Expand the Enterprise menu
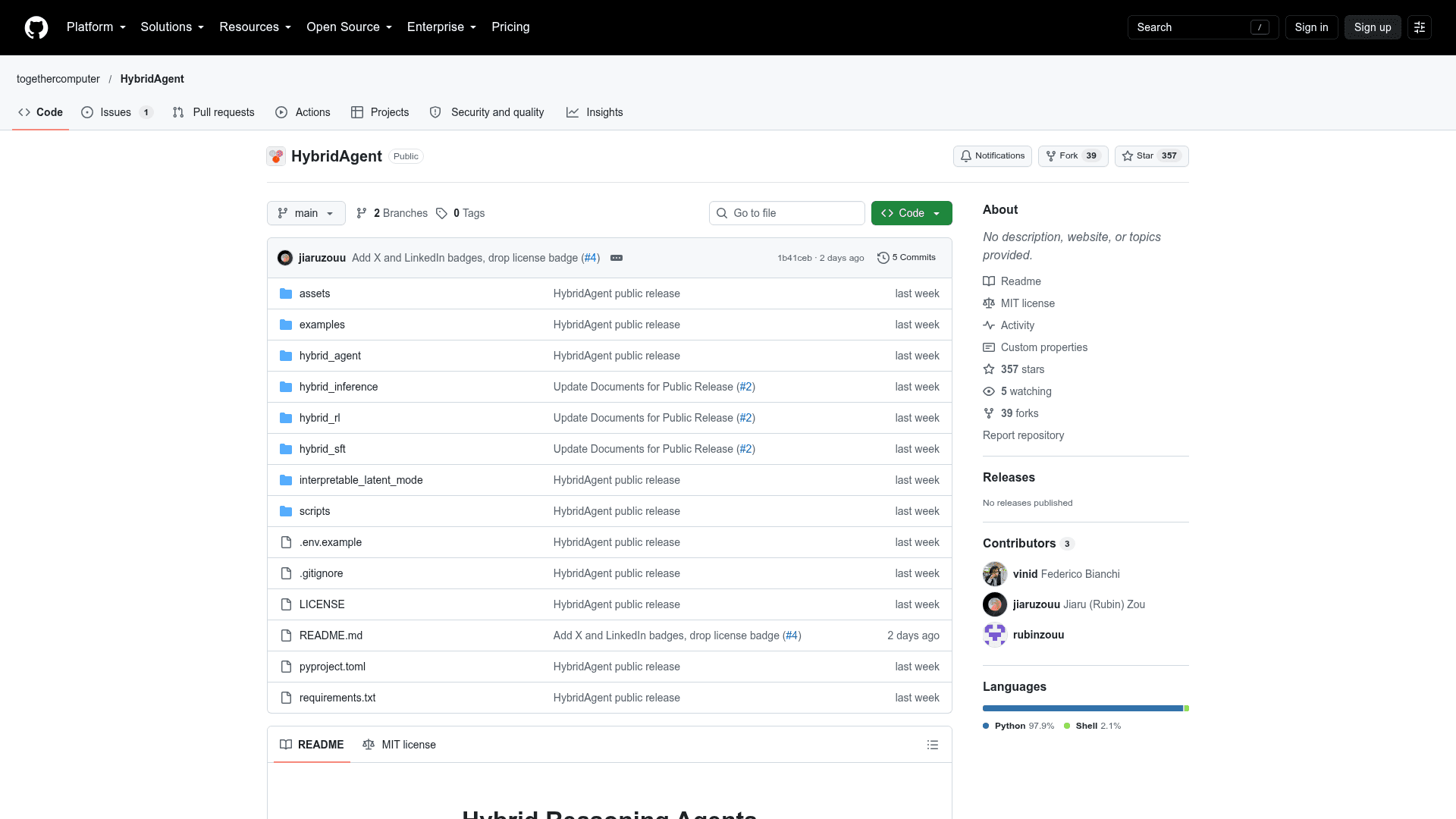The image size is (1456, 819). pyautogui.click(x=442, y=27)
